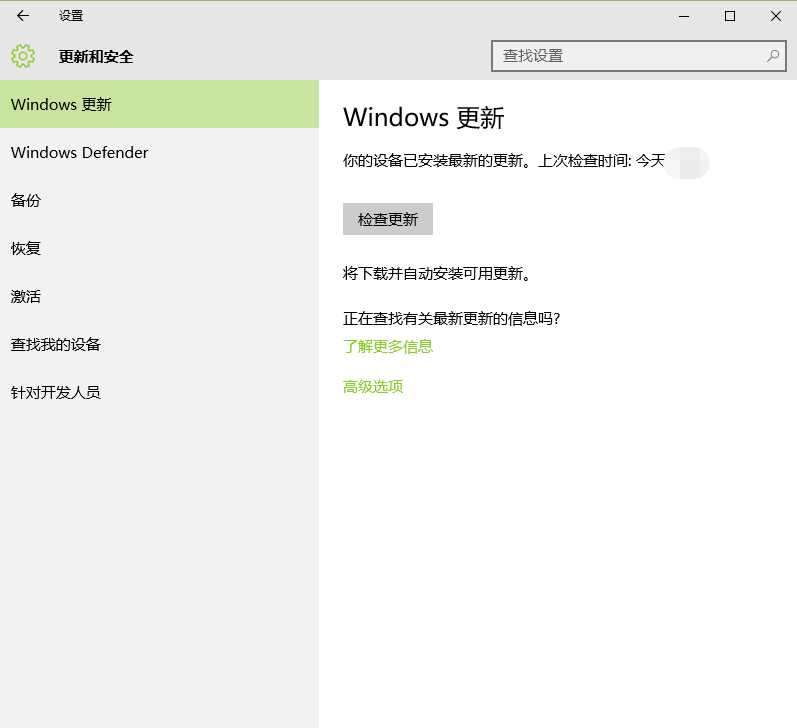Click the 设置 window title
This screenshot has width=797, height=728.
tap(71, 16)
